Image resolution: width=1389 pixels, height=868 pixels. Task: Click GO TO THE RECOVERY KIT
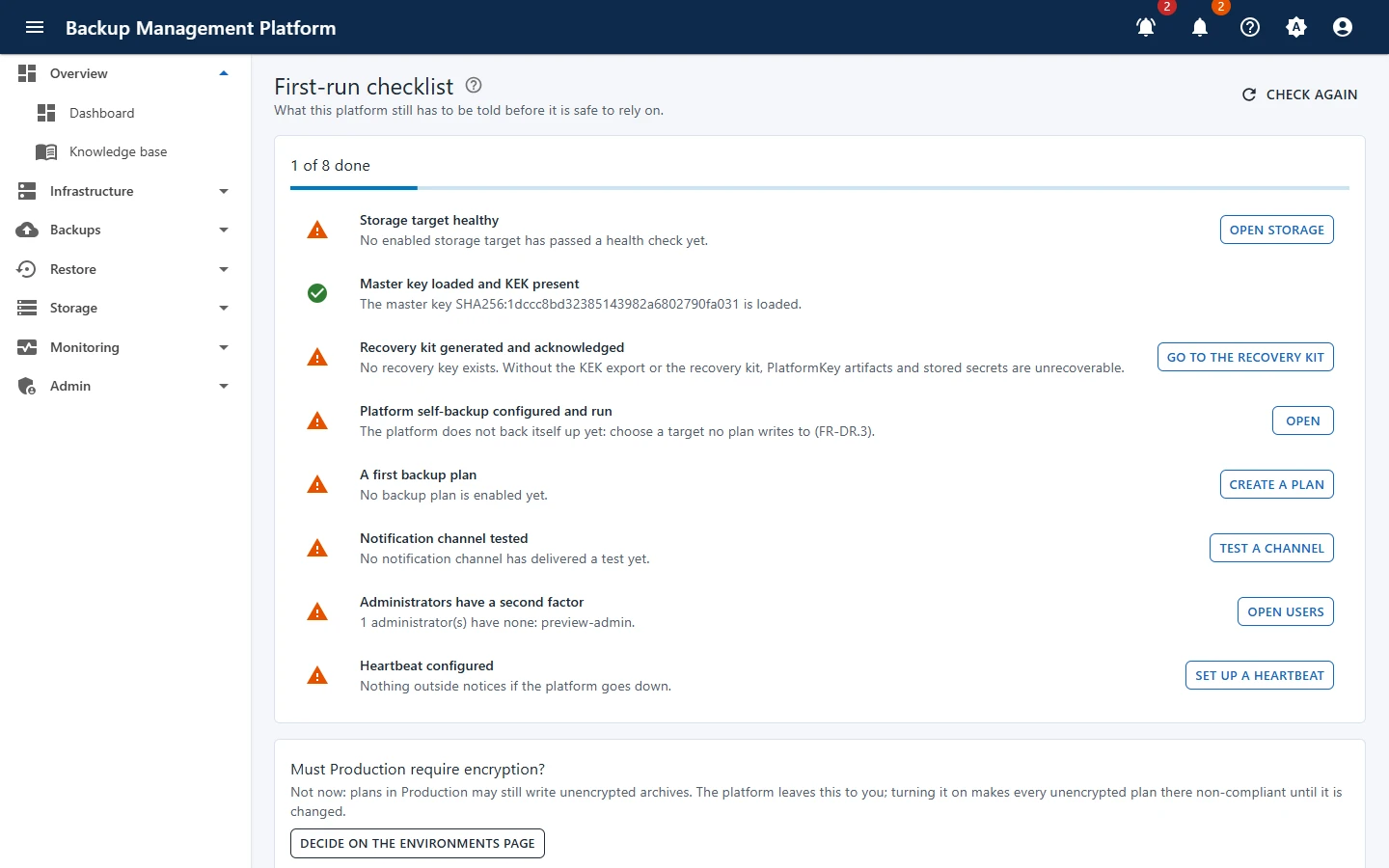click(x=1245, y=357)
